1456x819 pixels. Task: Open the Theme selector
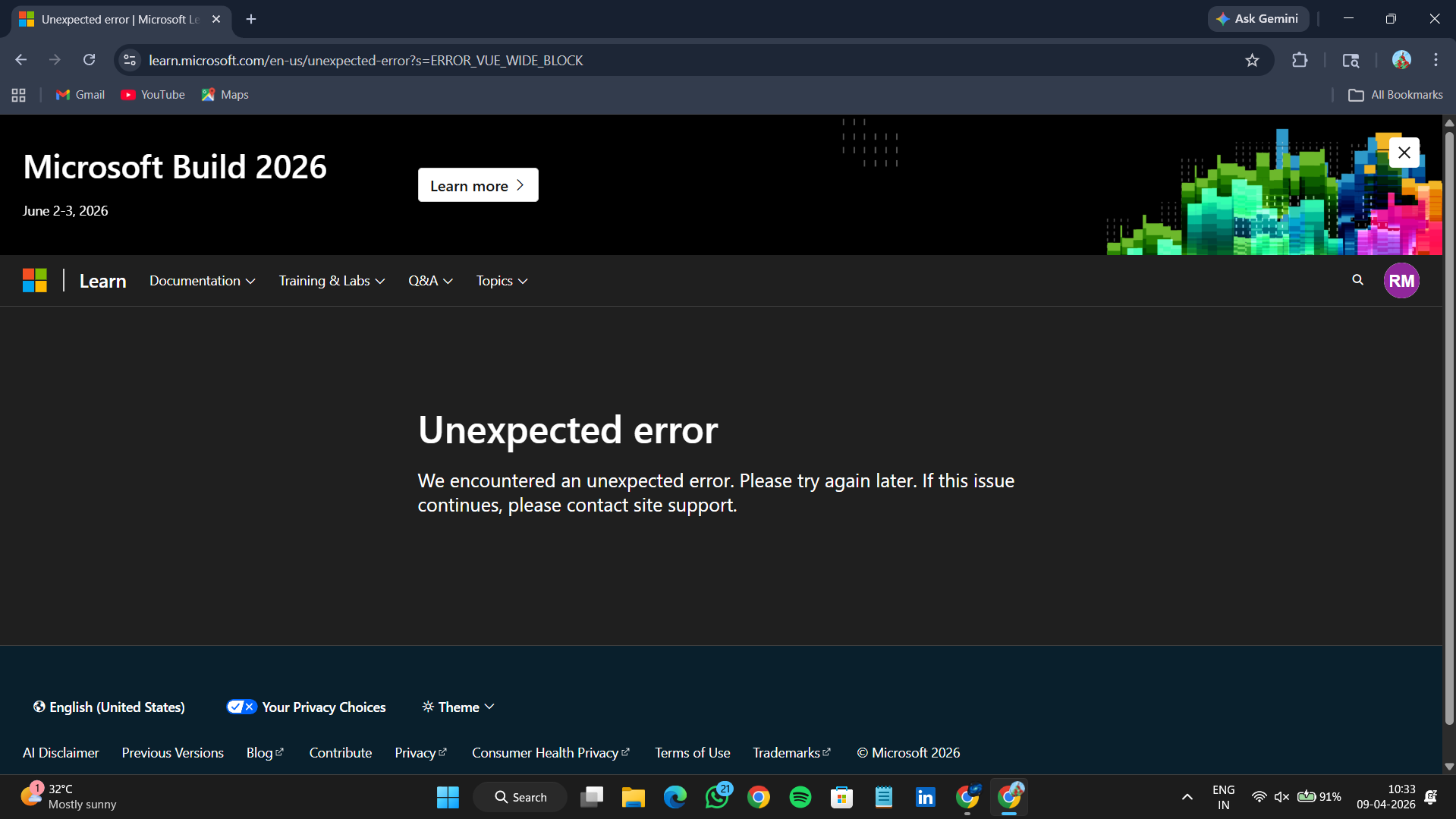(458, 707)
